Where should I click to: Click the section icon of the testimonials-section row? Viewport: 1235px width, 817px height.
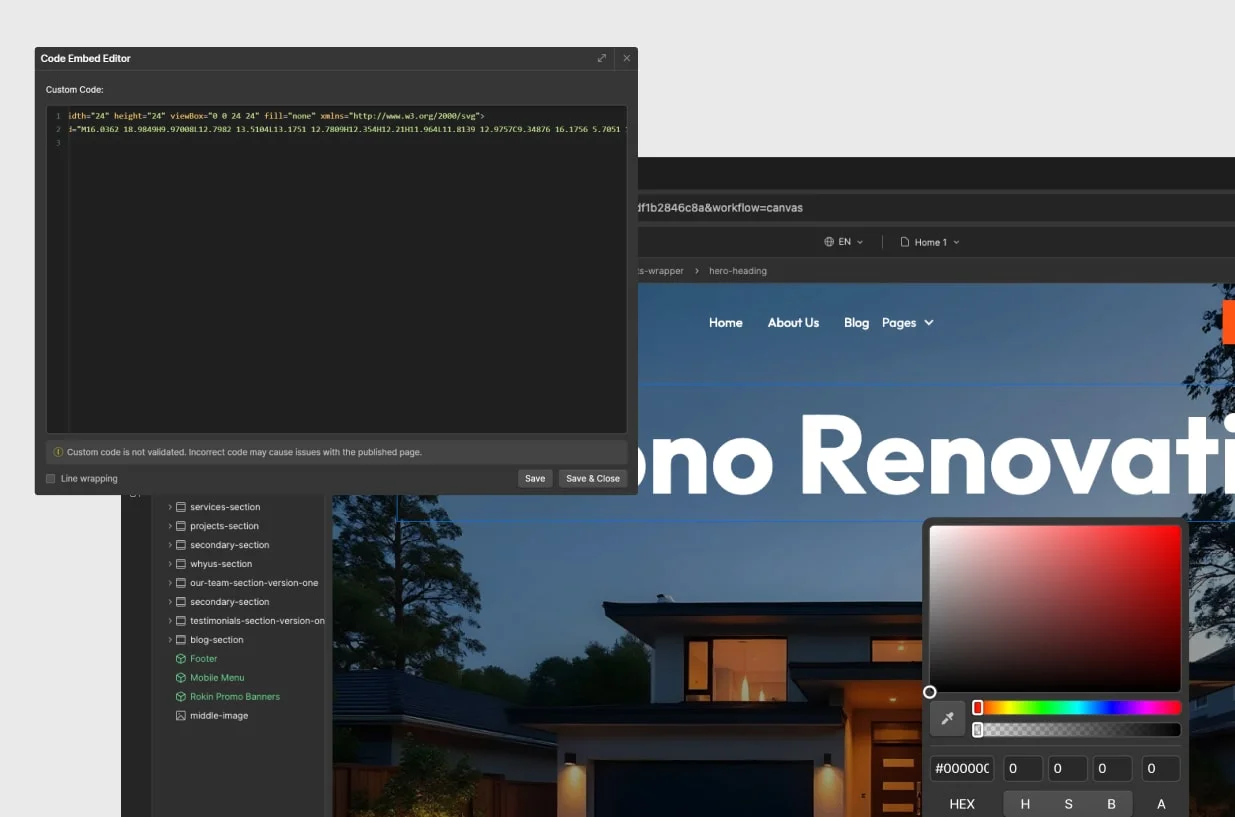181,621
